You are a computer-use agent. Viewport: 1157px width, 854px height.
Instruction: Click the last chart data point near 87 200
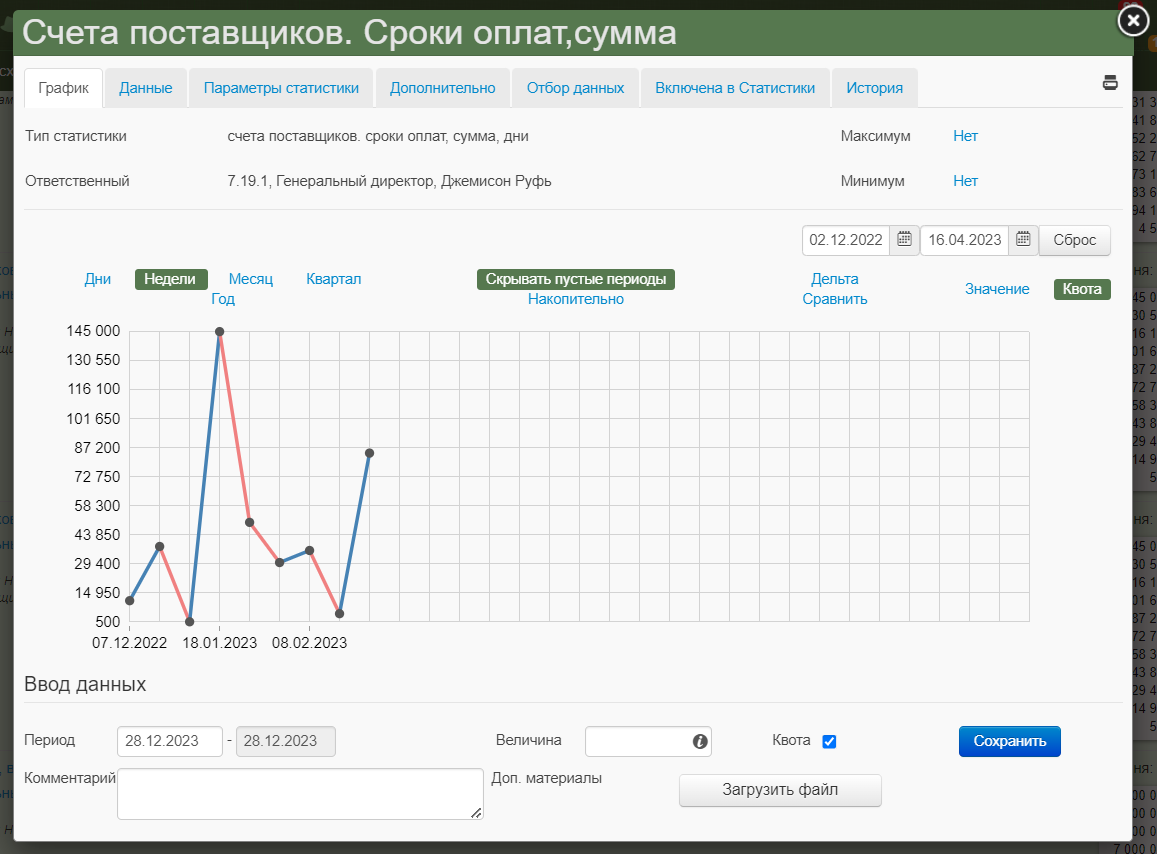(370, 453)
